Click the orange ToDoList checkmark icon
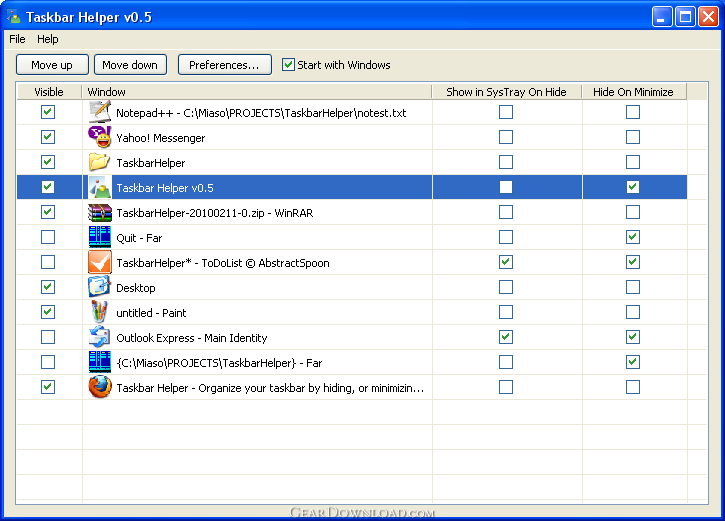 pyautogui.click(x=99, y=262)
